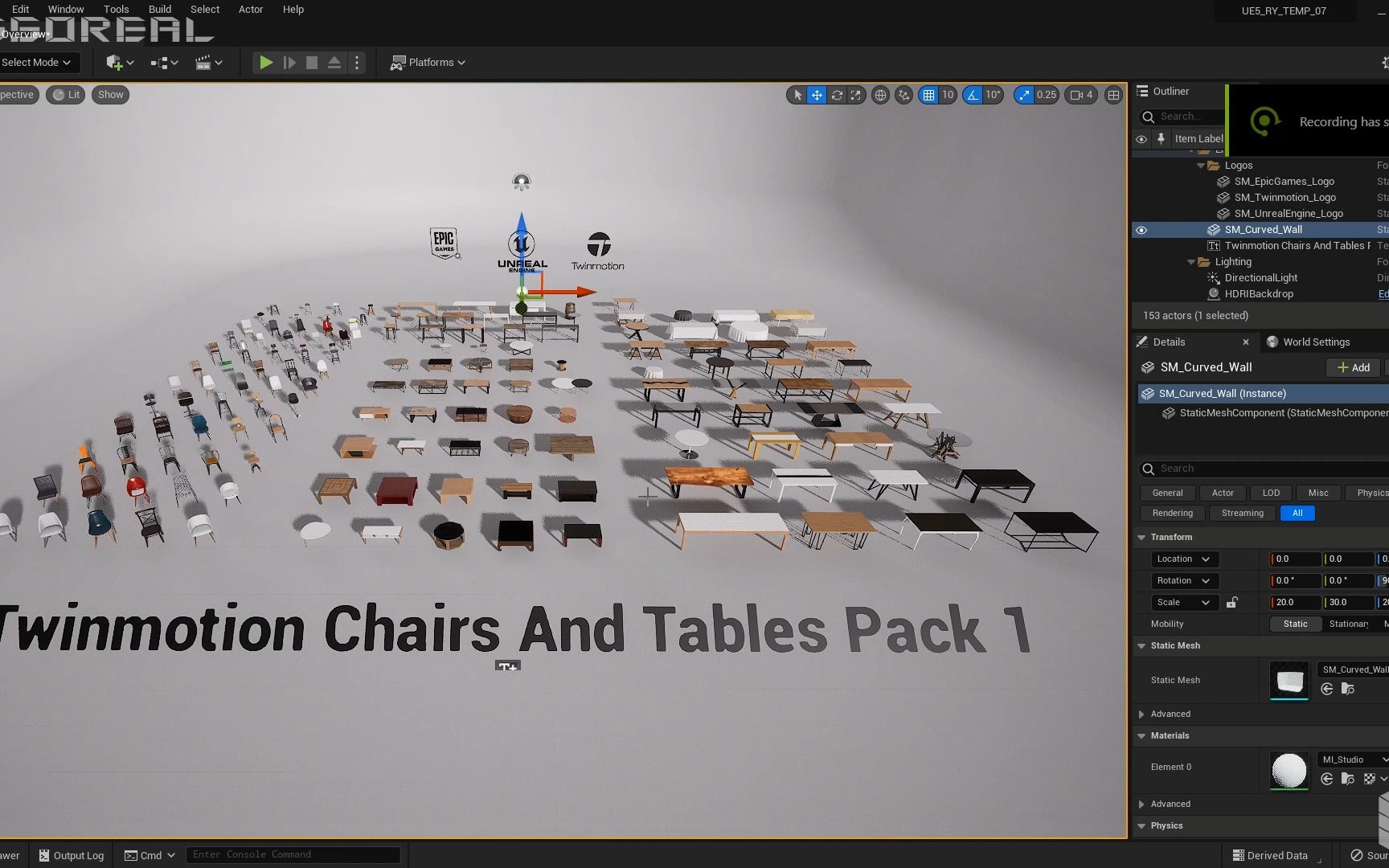Open the add content cube-plus dropdown
1389x868 pixels.
coord(120,62)
